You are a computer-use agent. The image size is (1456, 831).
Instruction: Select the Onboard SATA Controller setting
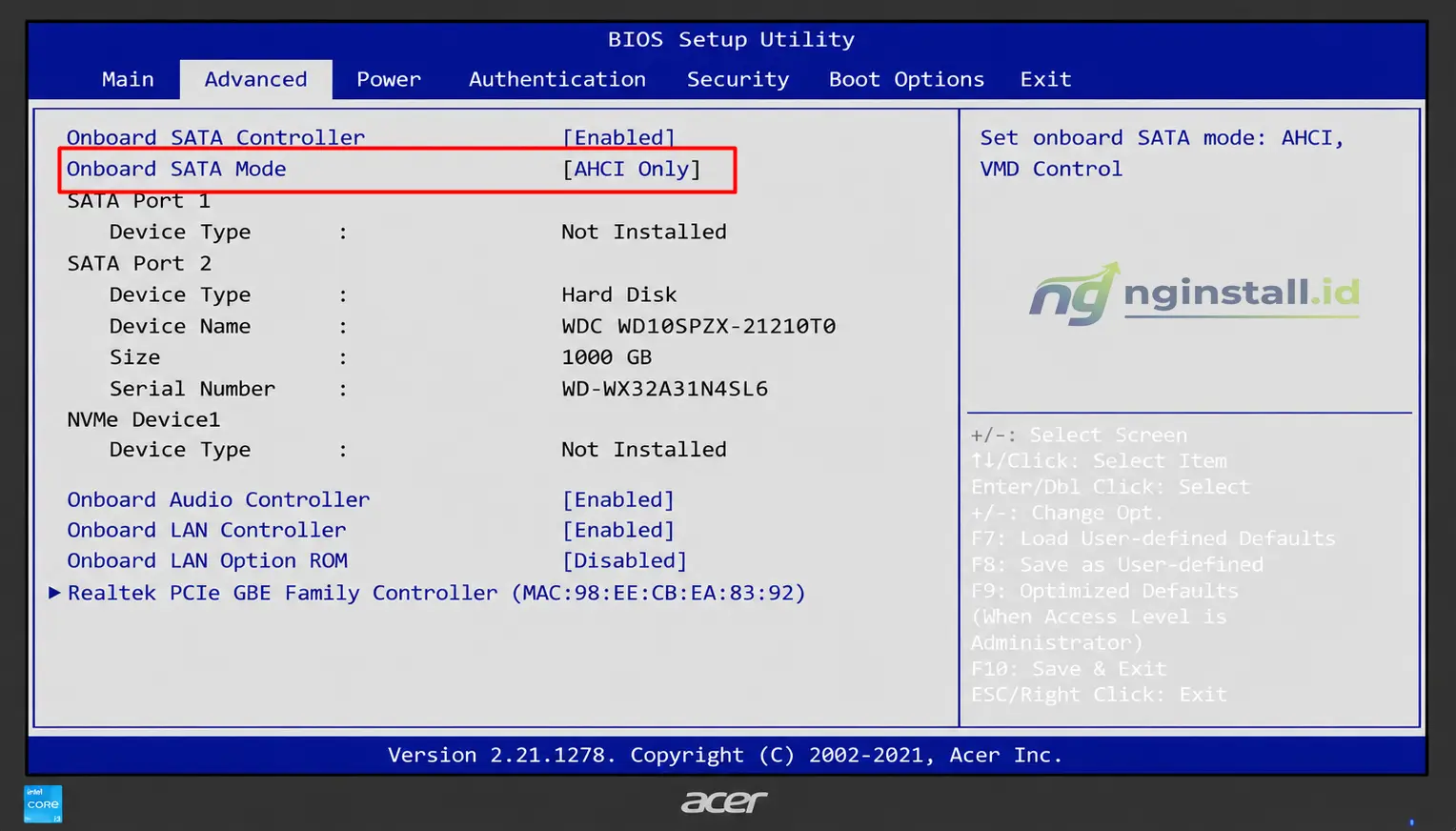pyautogui.click(x=215, y=137)
